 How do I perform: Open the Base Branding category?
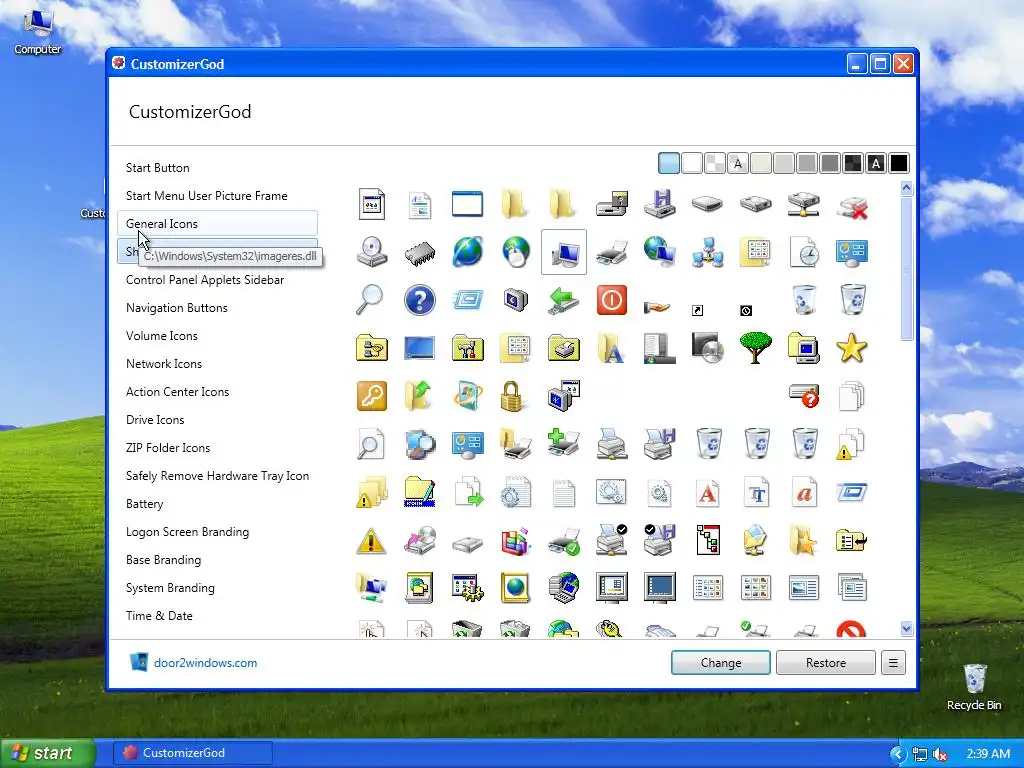[163, 560]
